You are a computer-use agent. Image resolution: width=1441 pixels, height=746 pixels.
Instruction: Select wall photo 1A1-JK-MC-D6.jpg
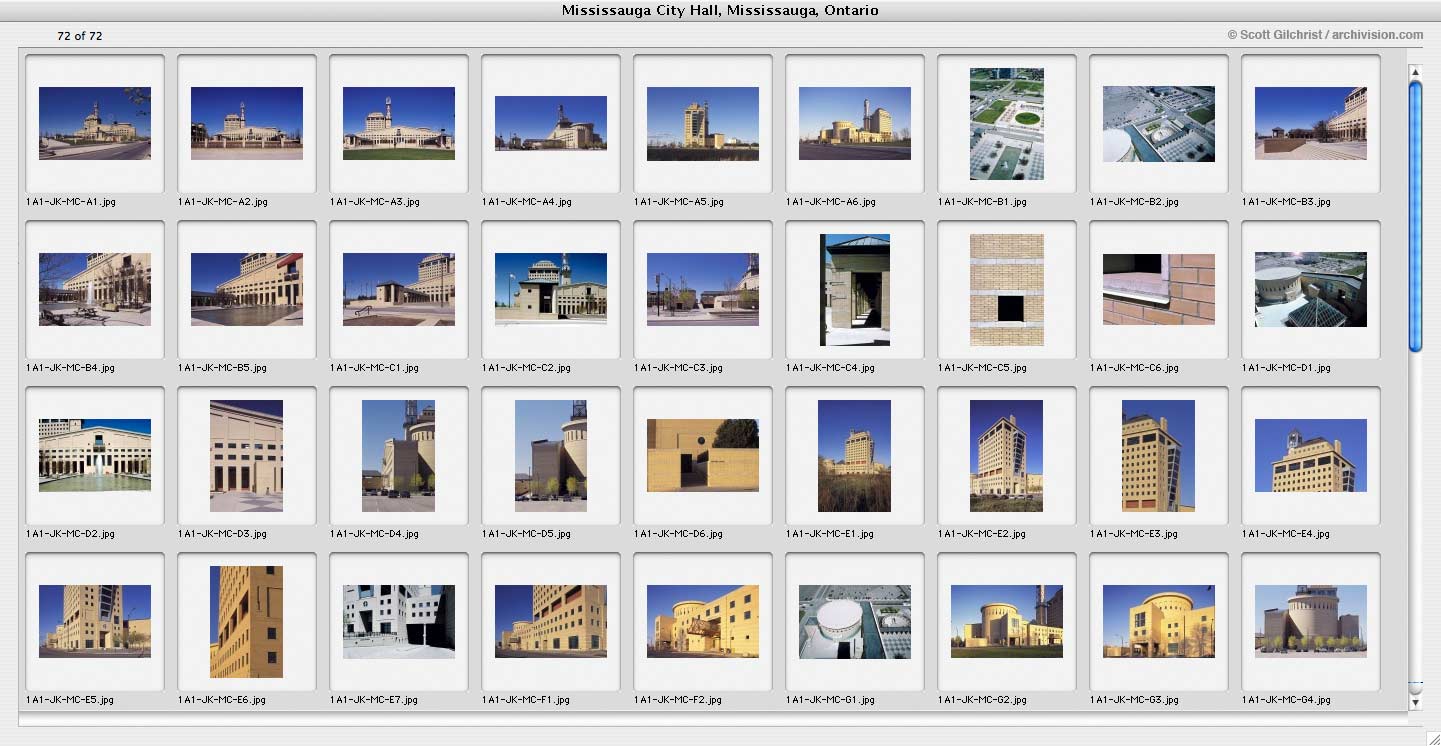(703, 455)
